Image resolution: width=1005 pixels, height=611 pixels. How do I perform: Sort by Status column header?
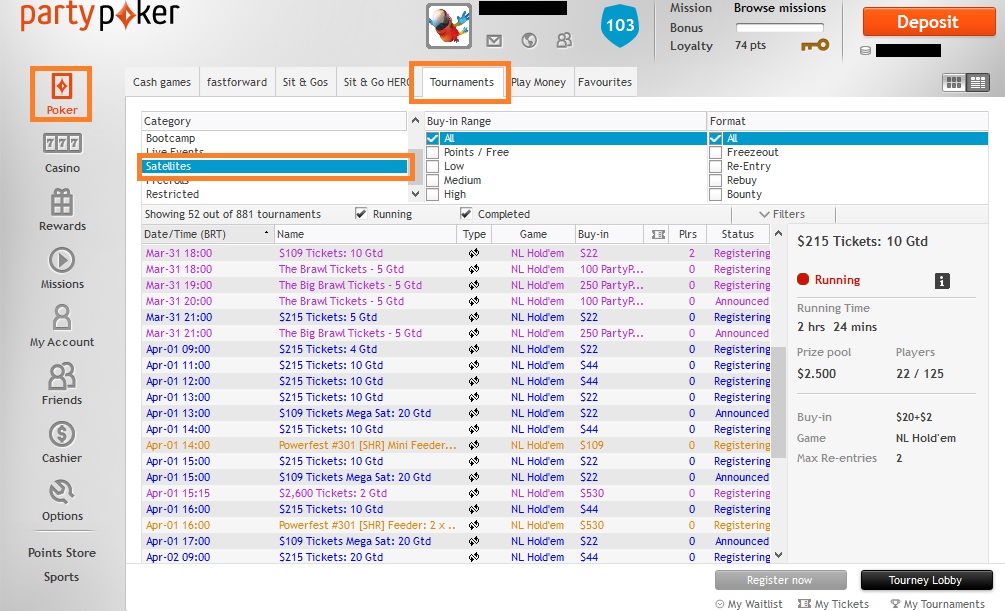point(738,235)
